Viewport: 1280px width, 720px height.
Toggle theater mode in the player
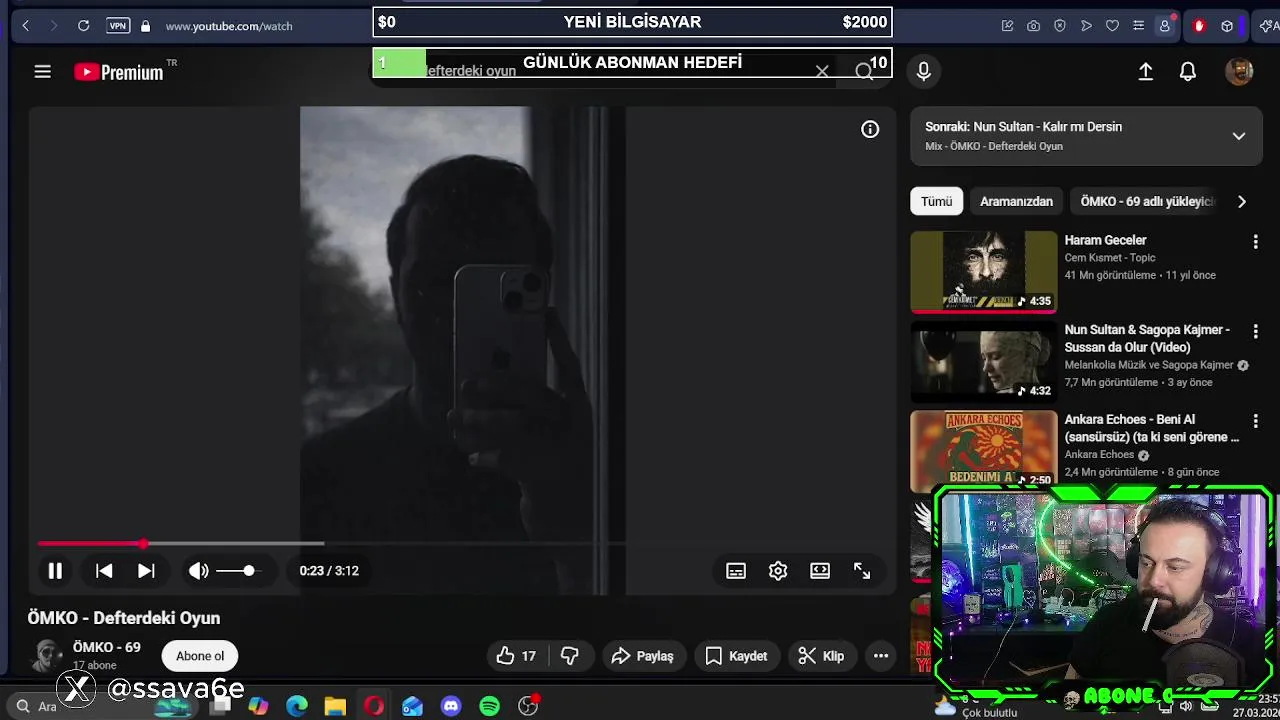[820, 570]
